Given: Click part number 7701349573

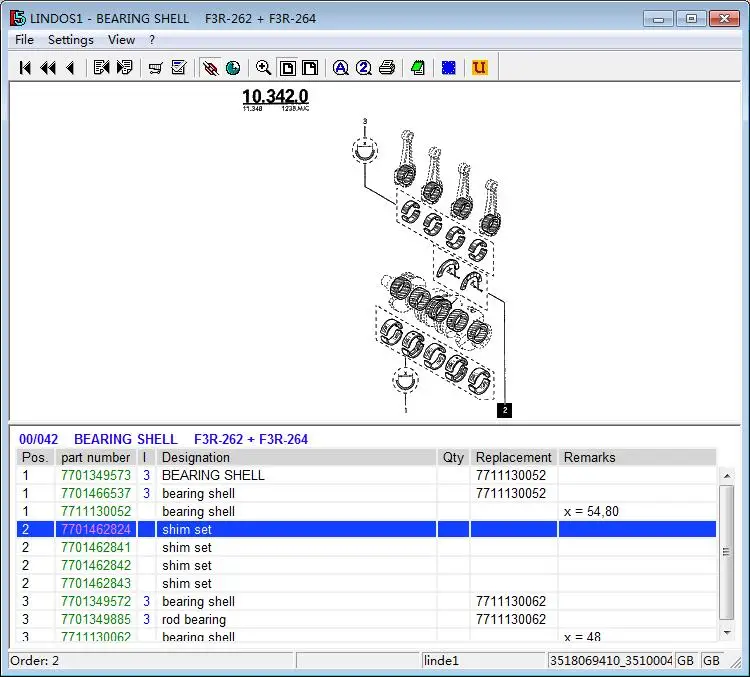Looking at the screenshot, I should pyautogui.click(x=96, y=476).
